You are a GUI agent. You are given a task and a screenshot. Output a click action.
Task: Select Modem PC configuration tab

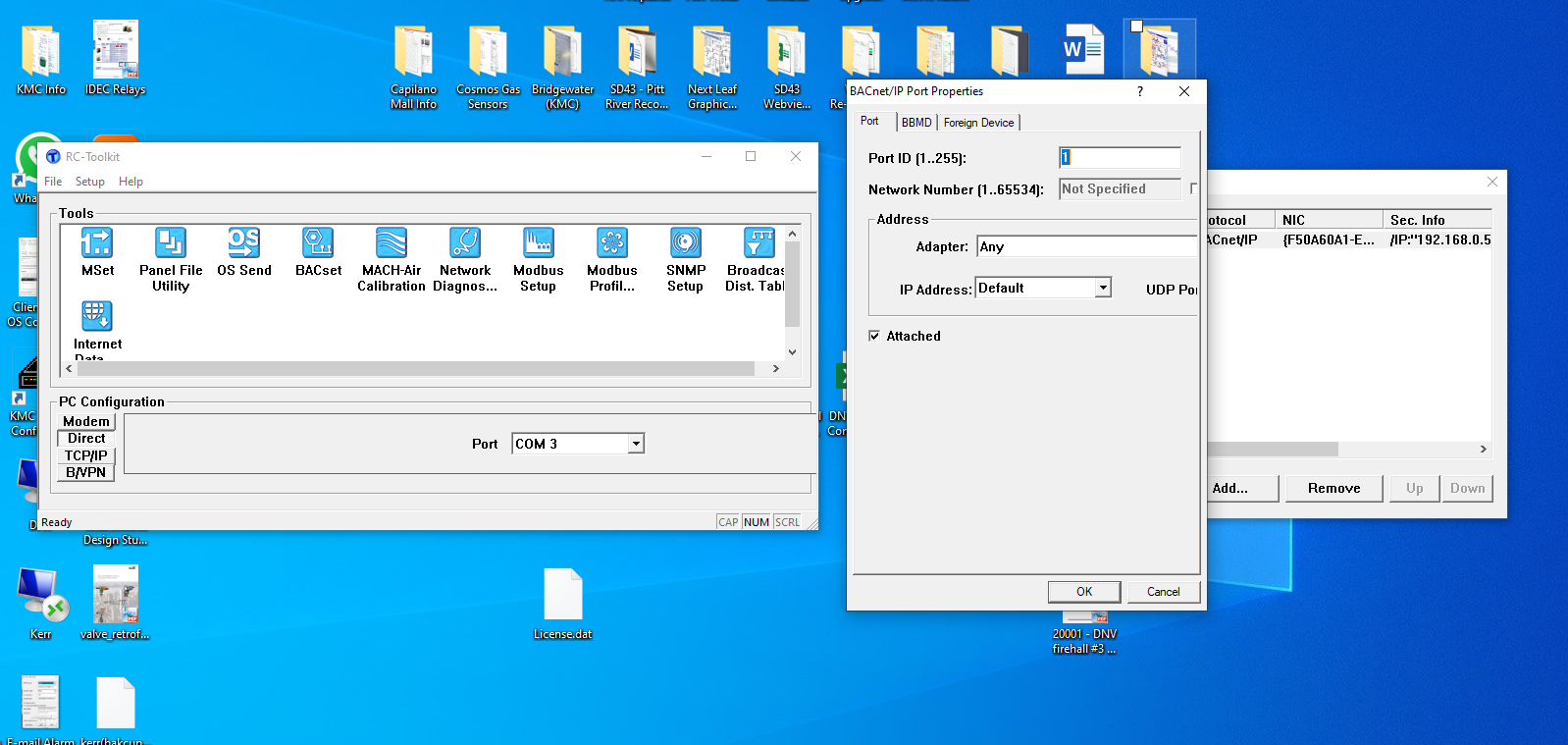(x=86, y=421)
